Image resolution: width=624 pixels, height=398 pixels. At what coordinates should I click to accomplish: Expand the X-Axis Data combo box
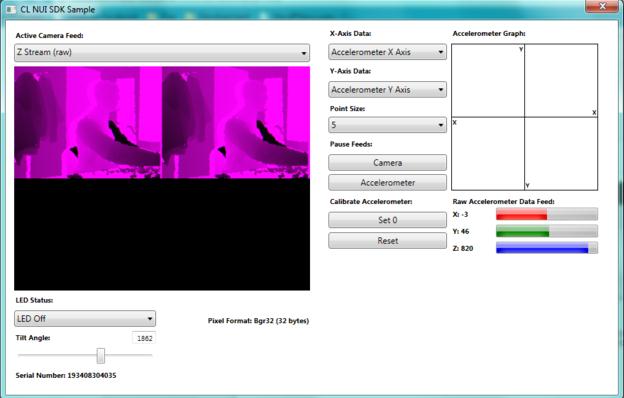point(387,52)
